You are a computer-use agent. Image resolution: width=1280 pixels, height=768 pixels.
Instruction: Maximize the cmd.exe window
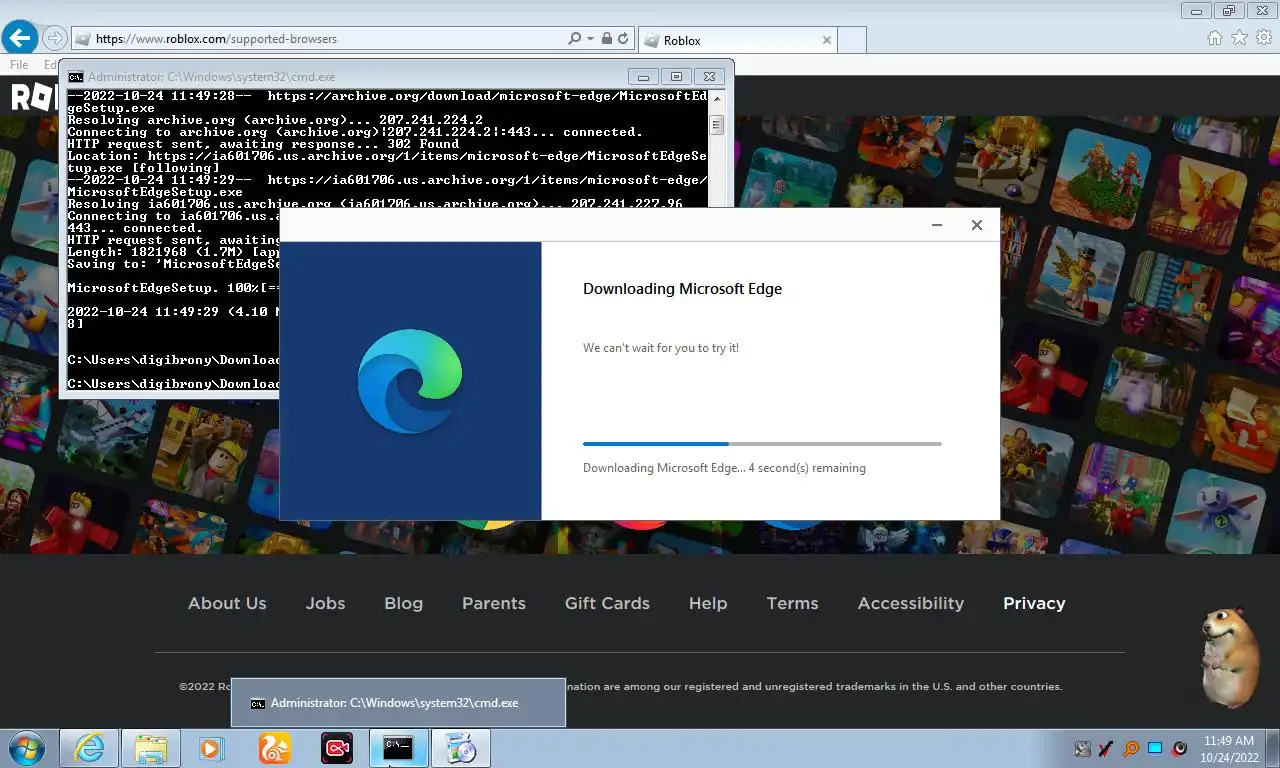(676, 77)
